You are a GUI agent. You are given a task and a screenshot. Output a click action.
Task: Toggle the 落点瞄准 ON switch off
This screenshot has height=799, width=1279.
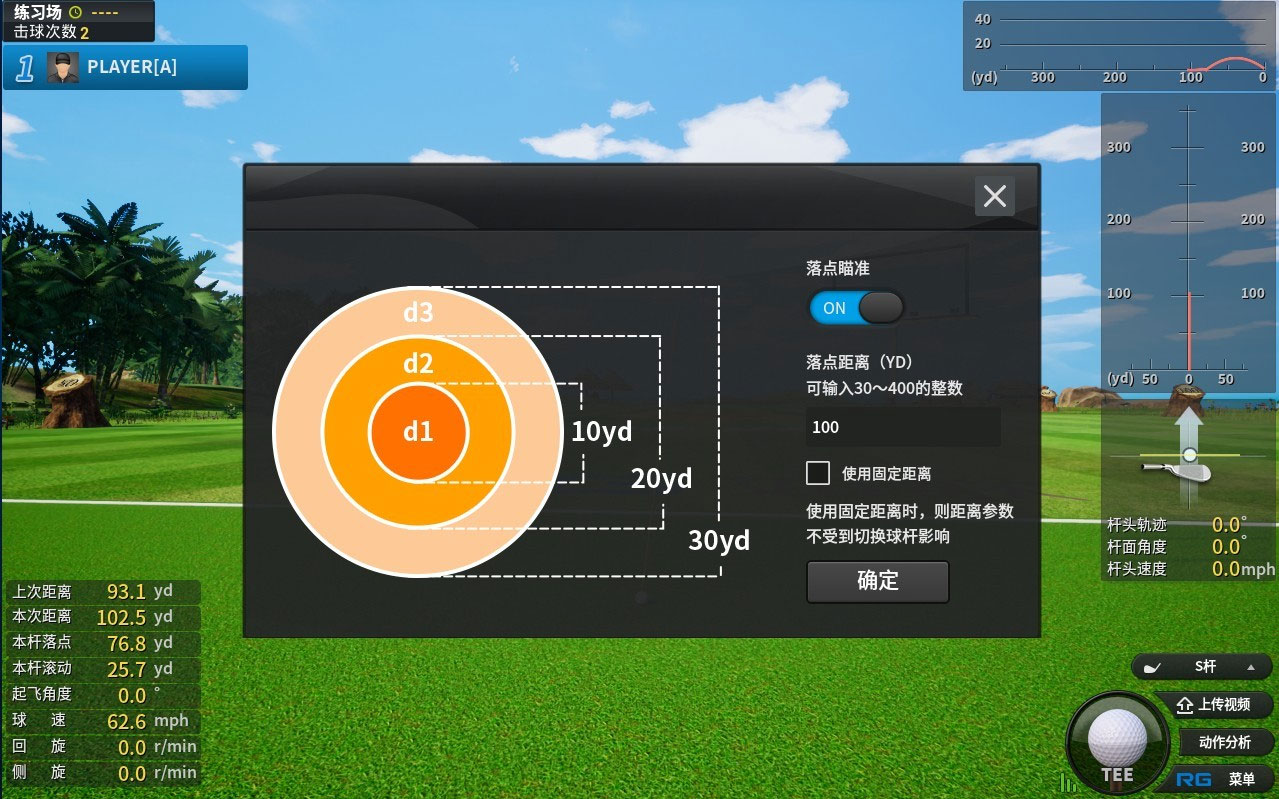click(856, 308)
